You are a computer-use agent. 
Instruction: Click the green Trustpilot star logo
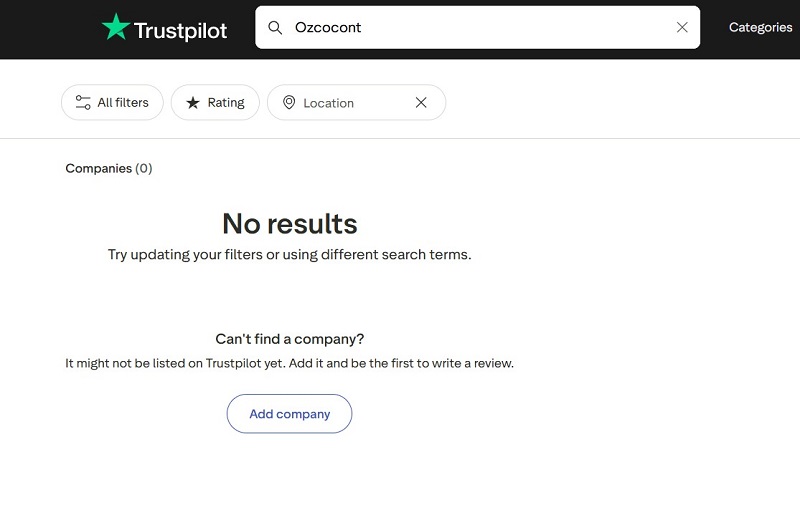(116, 28)
